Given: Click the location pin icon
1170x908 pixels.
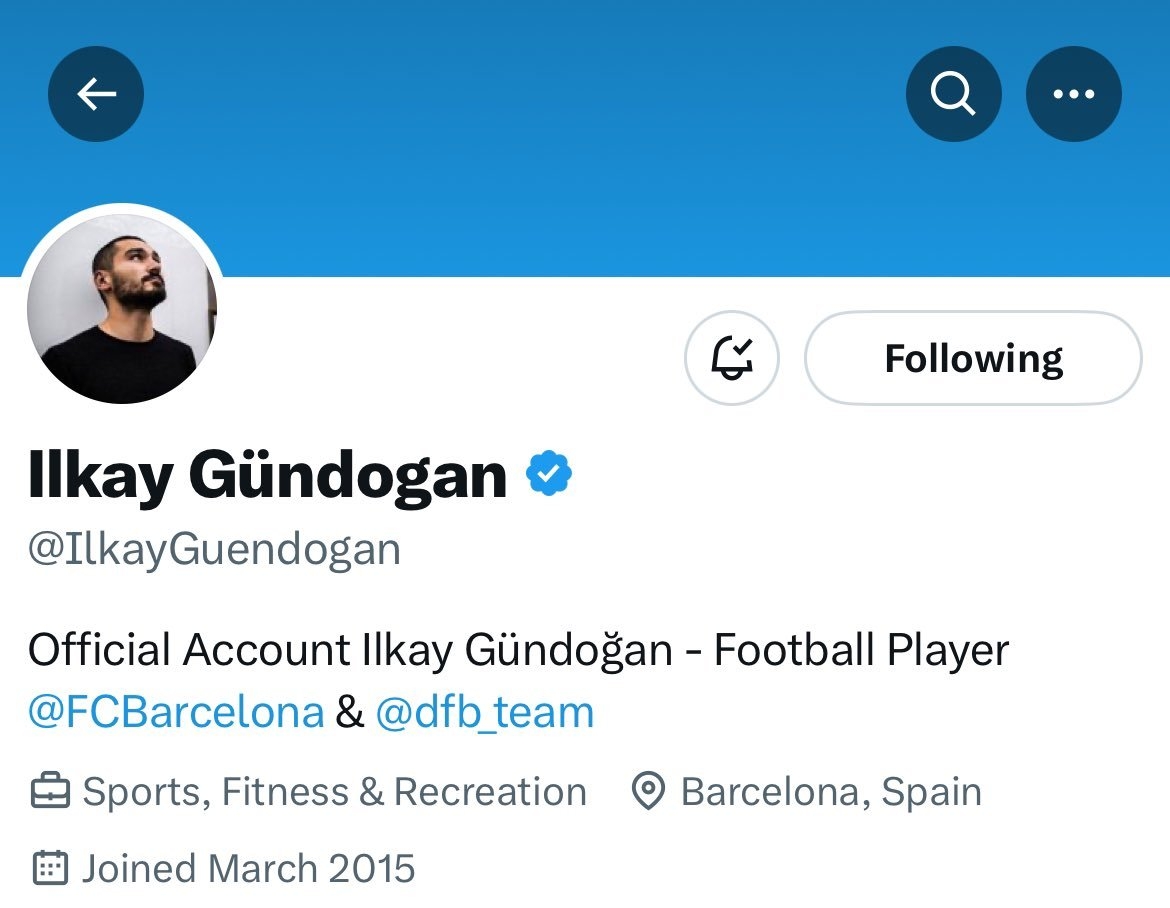Looking at the screenshot, I should tap(649, 793).
